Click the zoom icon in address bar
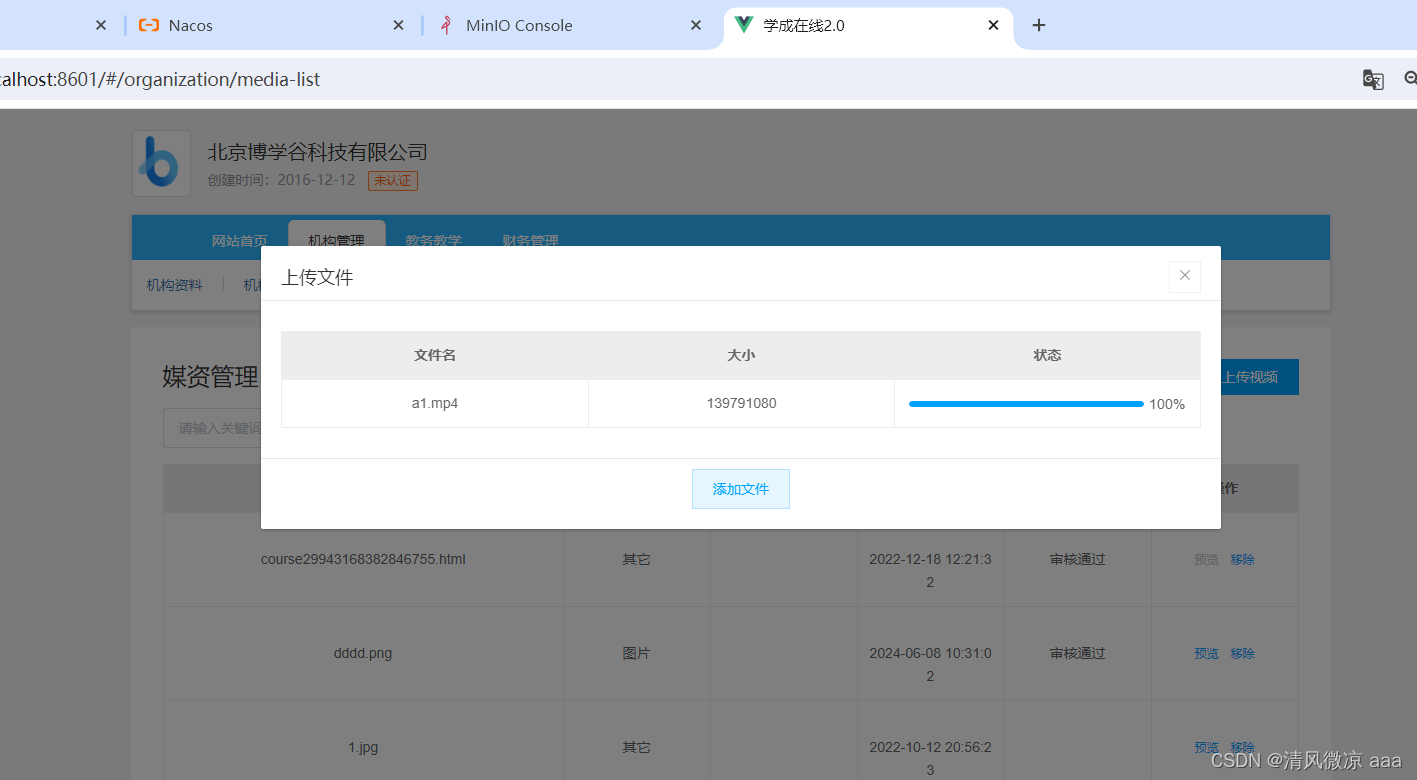This screenshot has height=780, width=1417. coord(1410,79)
